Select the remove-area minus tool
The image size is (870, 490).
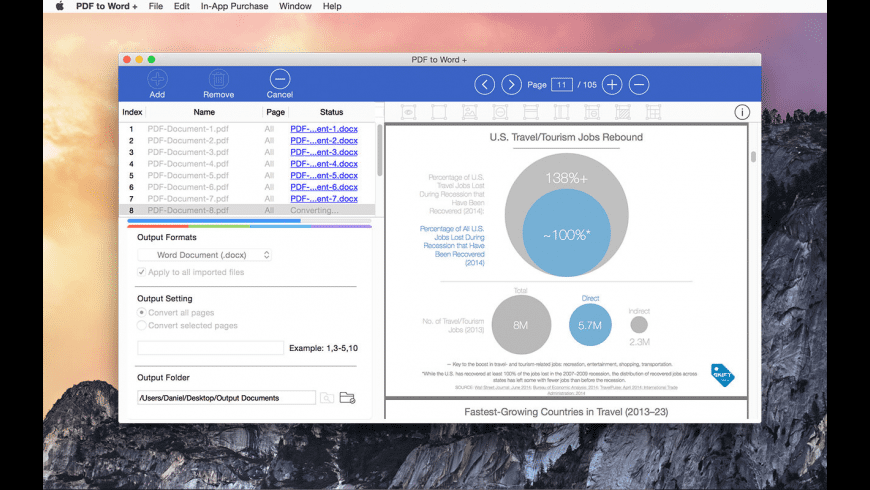click(500, 112)
